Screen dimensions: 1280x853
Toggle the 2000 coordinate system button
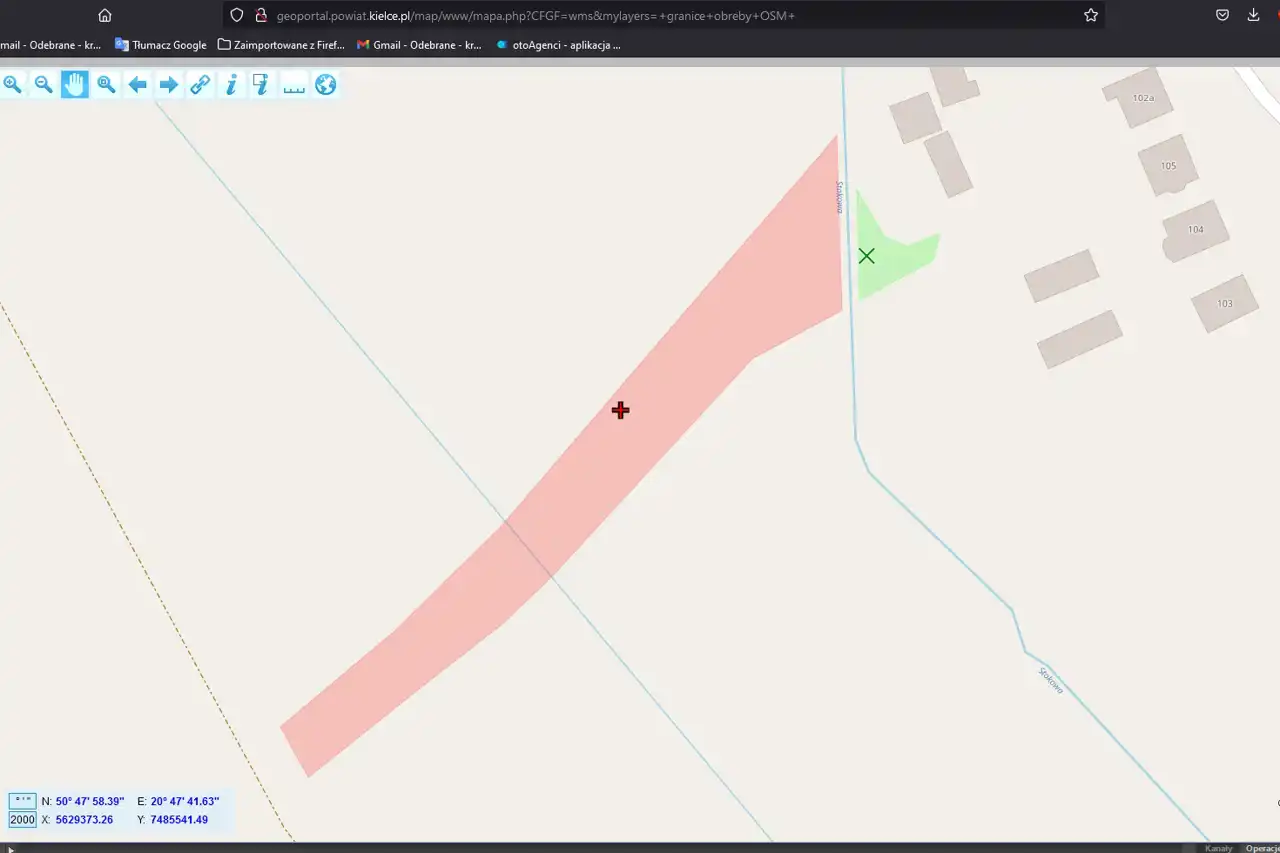22,820
